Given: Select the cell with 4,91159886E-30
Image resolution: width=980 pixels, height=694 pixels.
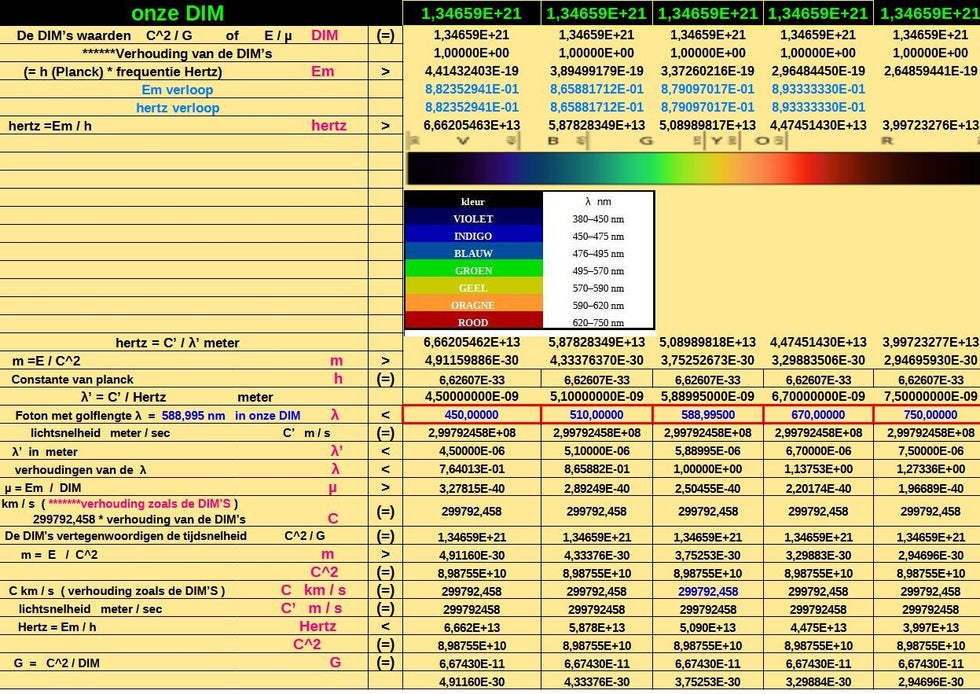Looking at the screenshot, I should pyautogui.click(x=472, y=360).
